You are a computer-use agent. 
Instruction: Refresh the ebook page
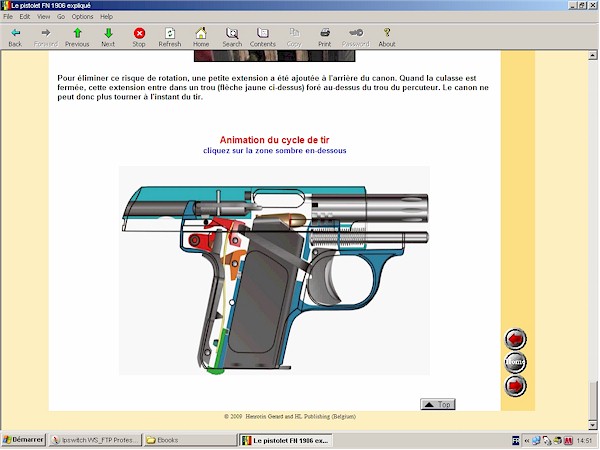[170, 37]
